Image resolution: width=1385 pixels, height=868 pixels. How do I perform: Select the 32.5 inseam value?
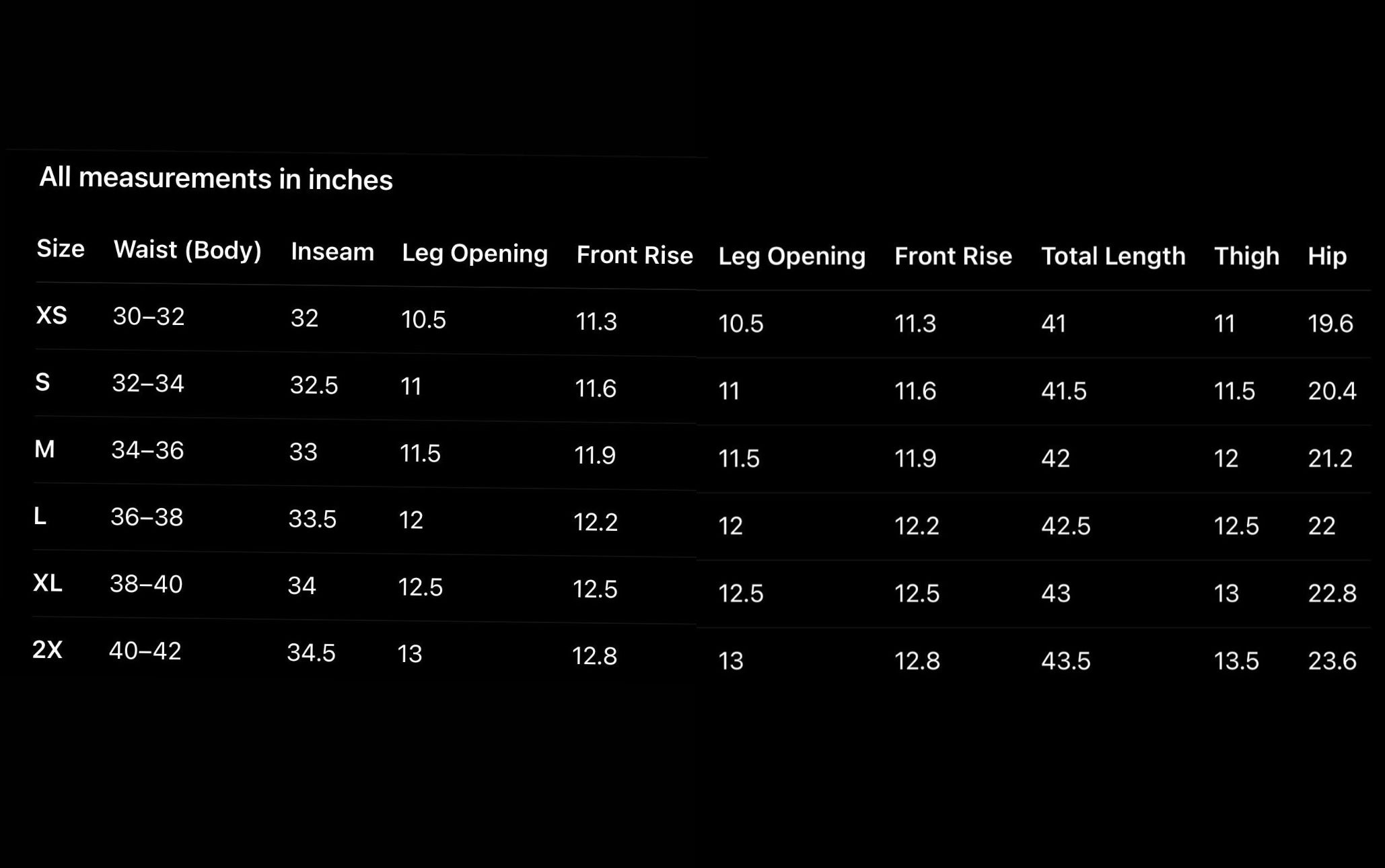point(314,385)
